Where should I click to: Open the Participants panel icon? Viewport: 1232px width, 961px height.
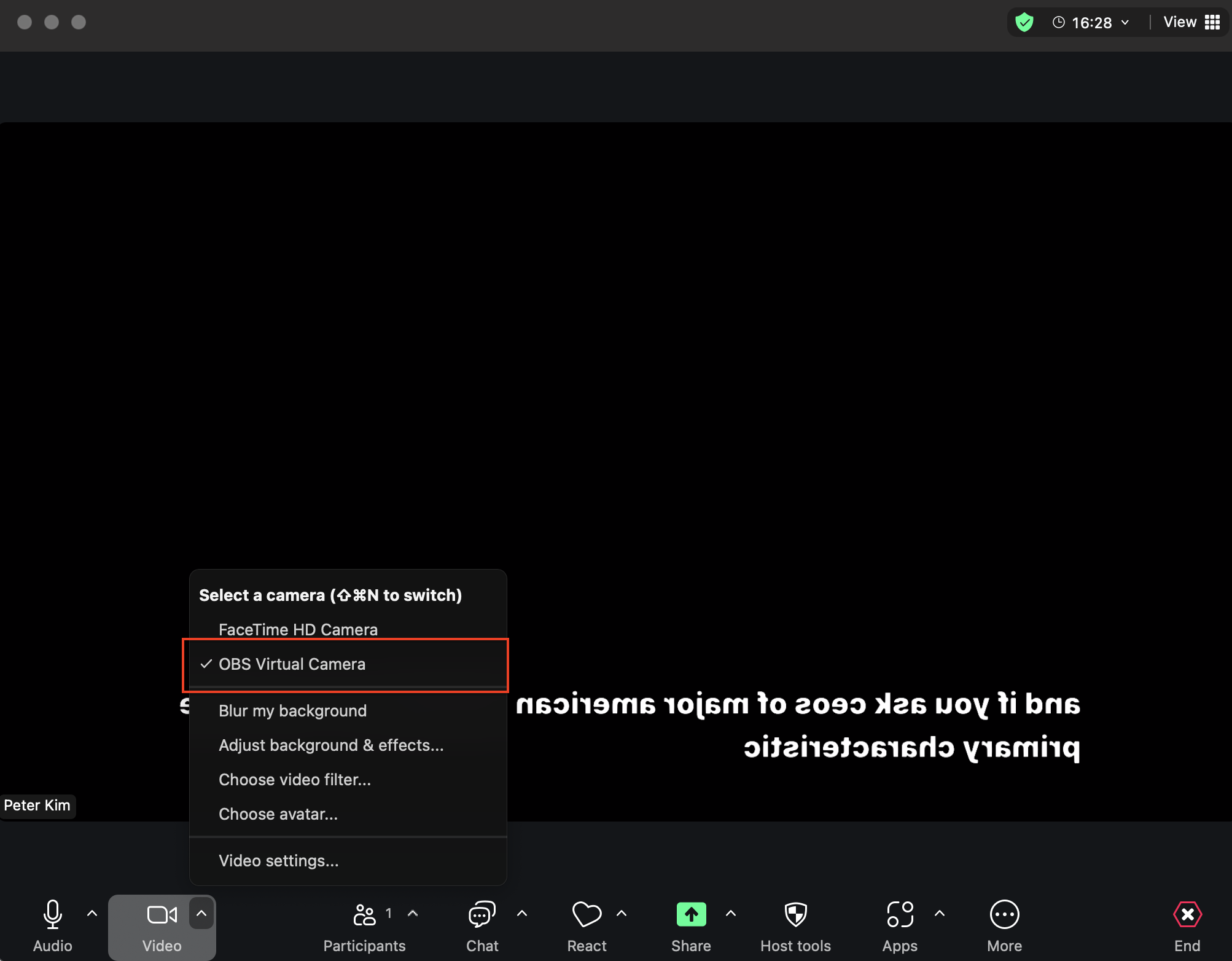pos(364,914)
